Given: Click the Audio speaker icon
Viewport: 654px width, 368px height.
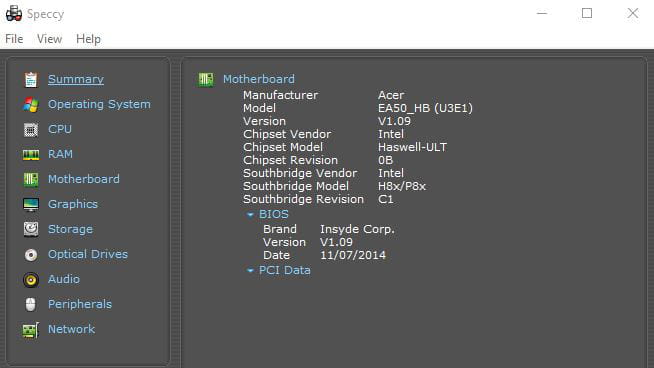Looking at the screenshot, I should coord(30,280).
